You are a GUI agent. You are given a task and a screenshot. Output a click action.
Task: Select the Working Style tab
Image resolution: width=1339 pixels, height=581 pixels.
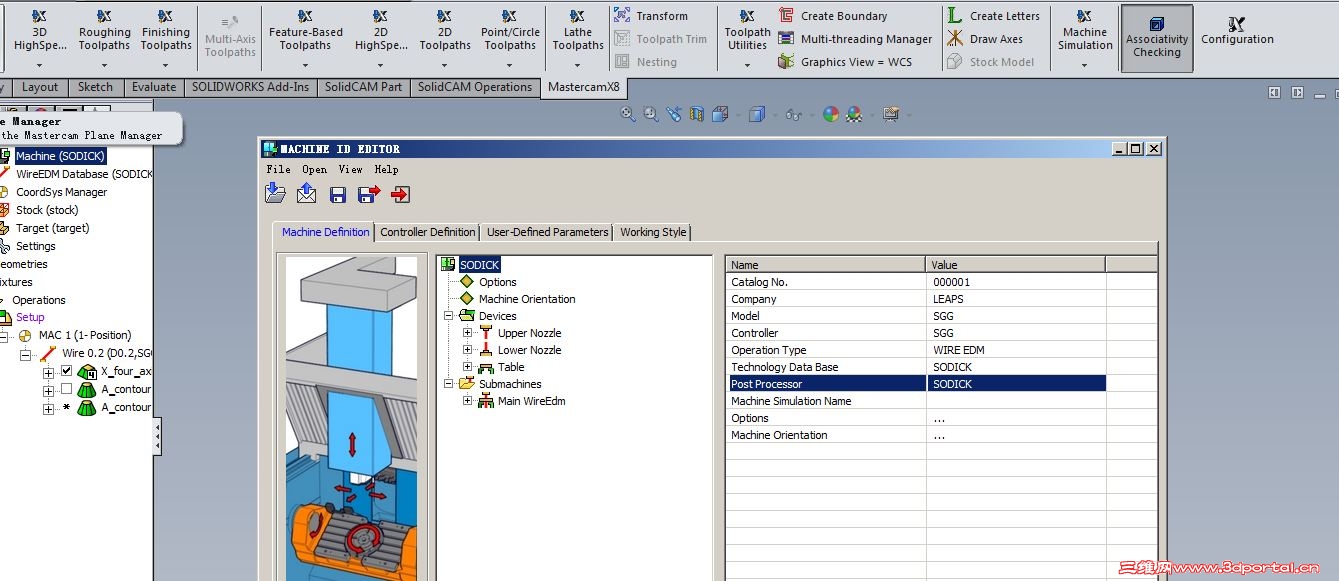pyautogui.click(x=653, y=232)
